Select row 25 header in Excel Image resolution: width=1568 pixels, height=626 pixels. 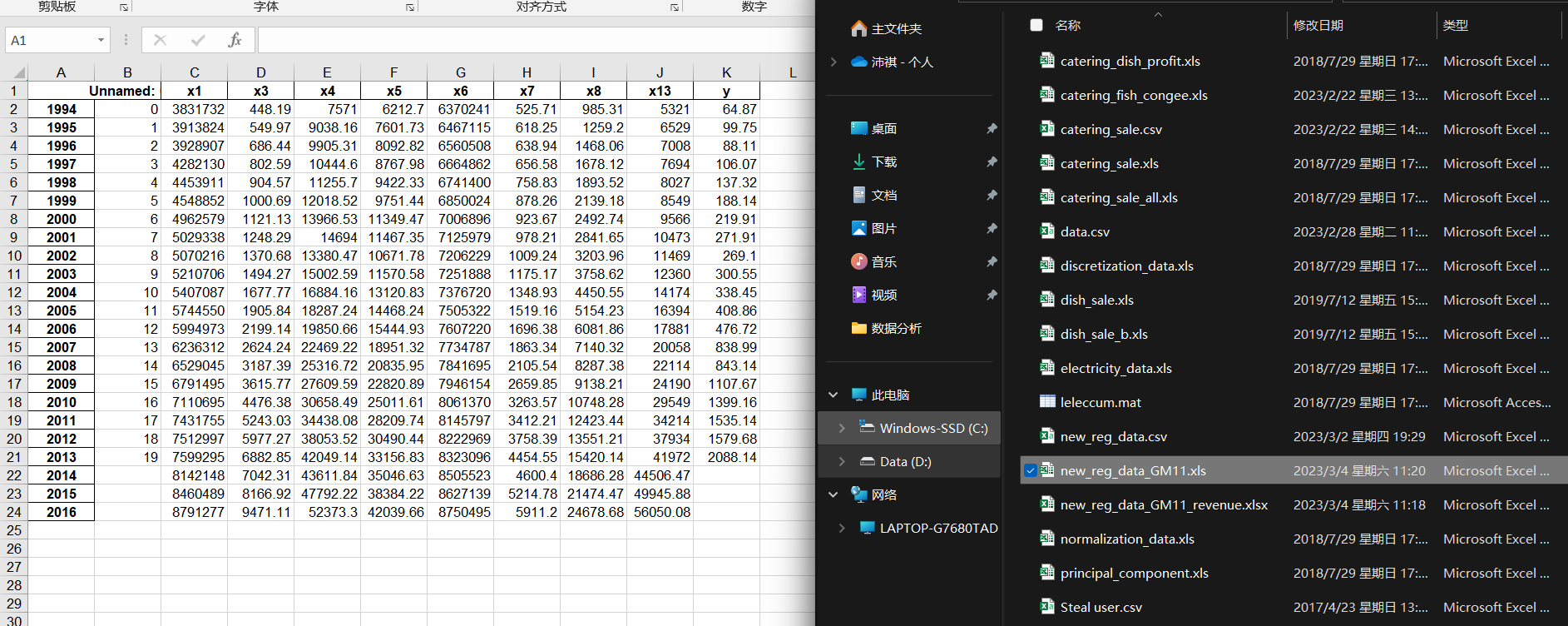[14, 530]
